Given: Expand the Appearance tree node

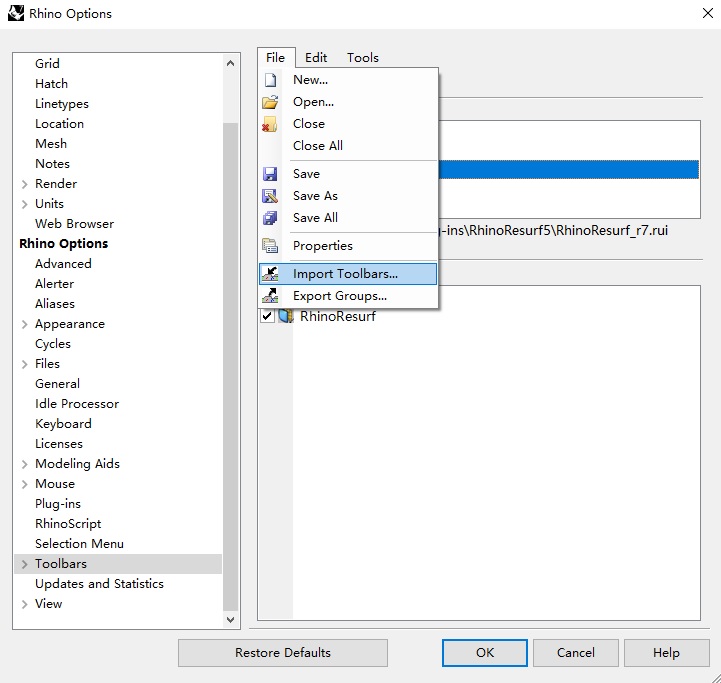Looking at the screenshot, I should click(24, 324).
